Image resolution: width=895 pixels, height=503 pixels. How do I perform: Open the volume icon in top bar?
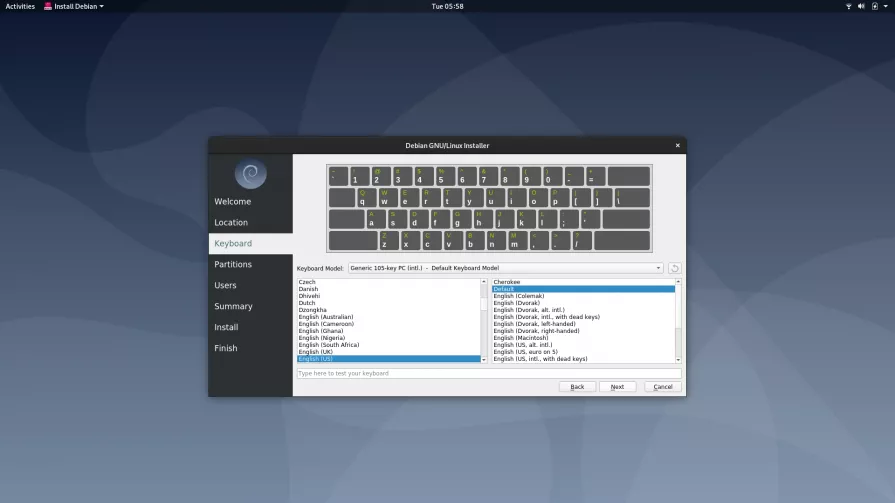(861, 6)
